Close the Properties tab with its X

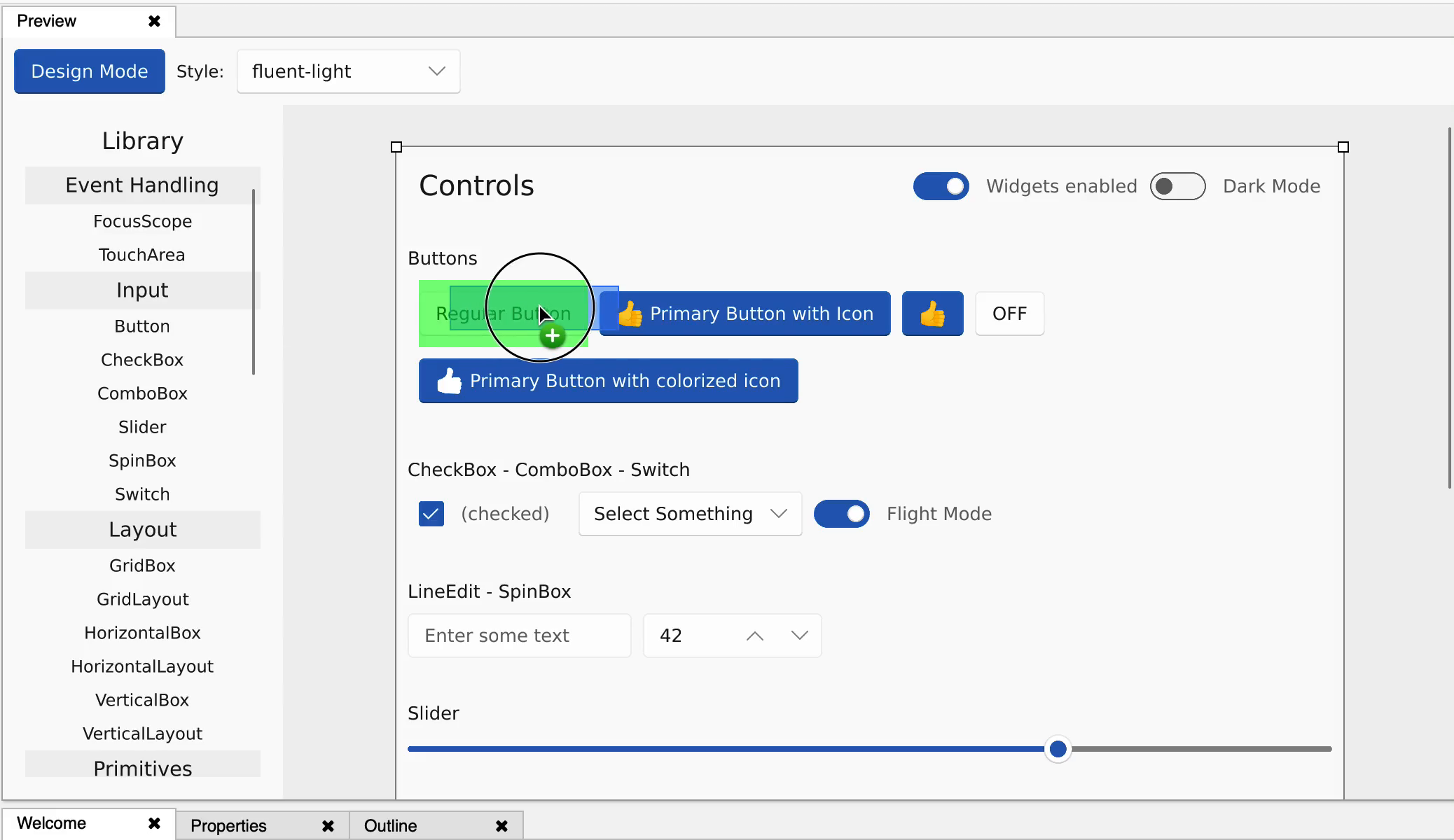pyautogui.click(x=328, y=826)
